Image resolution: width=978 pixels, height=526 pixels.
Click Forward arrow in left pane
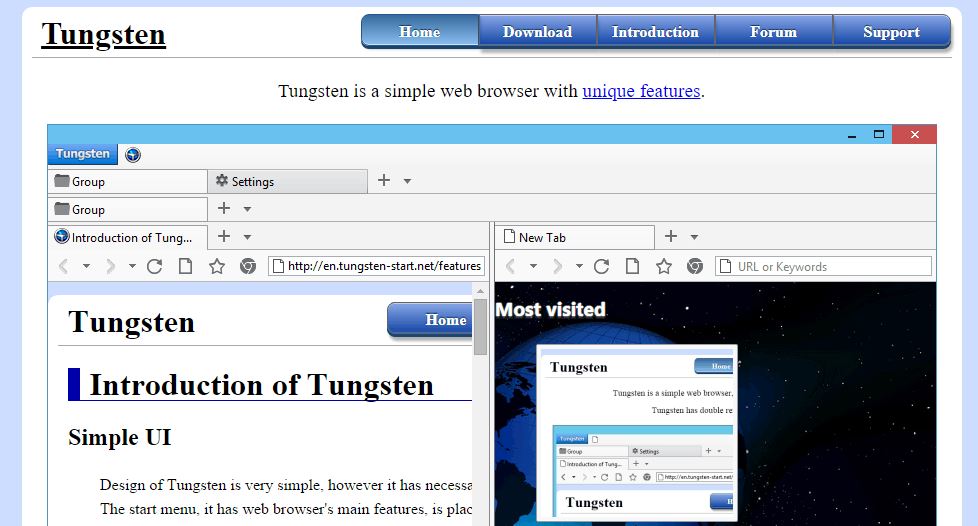click(110, 266)
